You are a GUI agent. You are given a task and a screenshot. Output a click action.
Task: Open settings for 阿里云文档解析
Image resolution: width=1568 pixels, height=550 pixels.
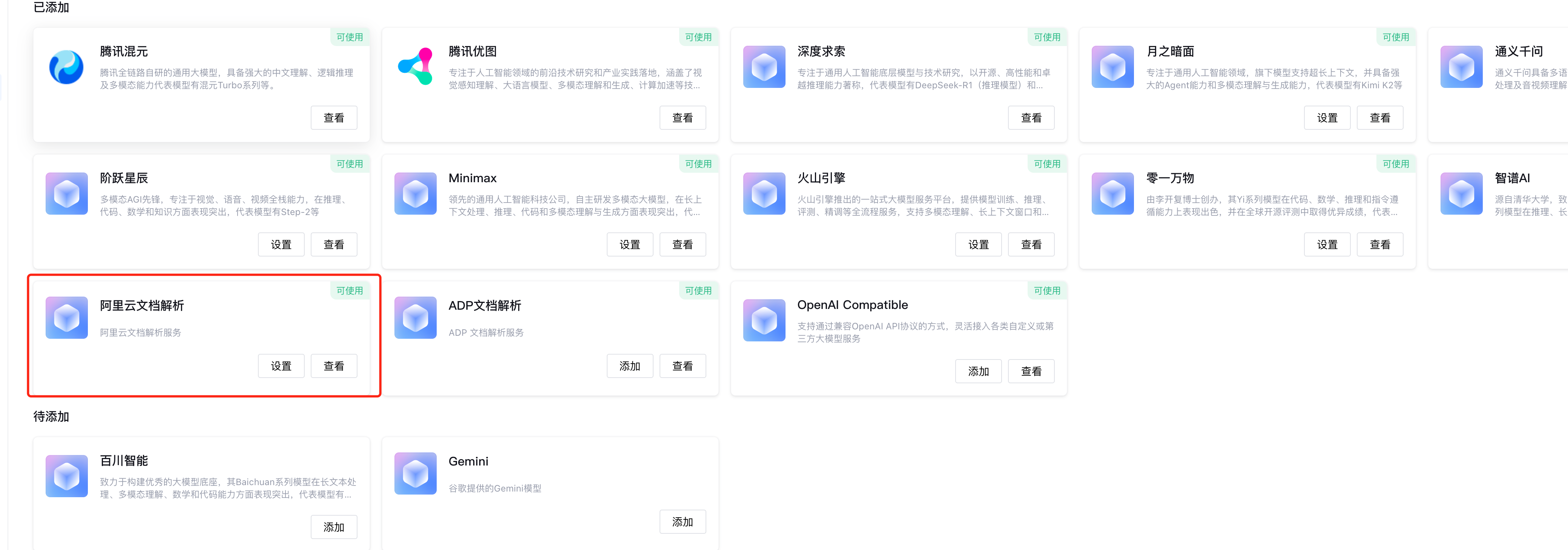[x=281, y=366]
